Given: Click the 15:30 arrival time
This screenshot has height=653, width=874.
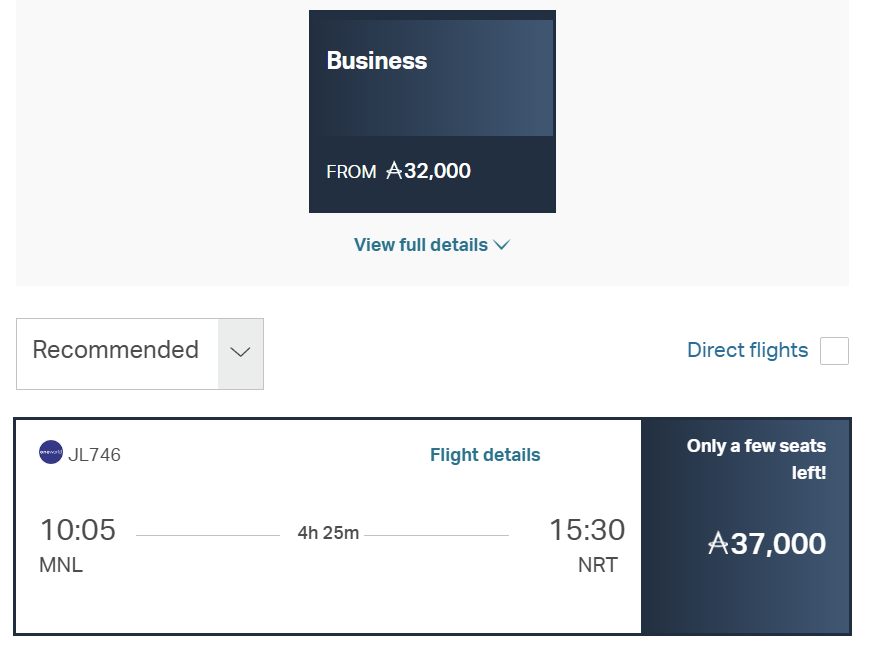Looking at the screenshot, I should 587,530.
